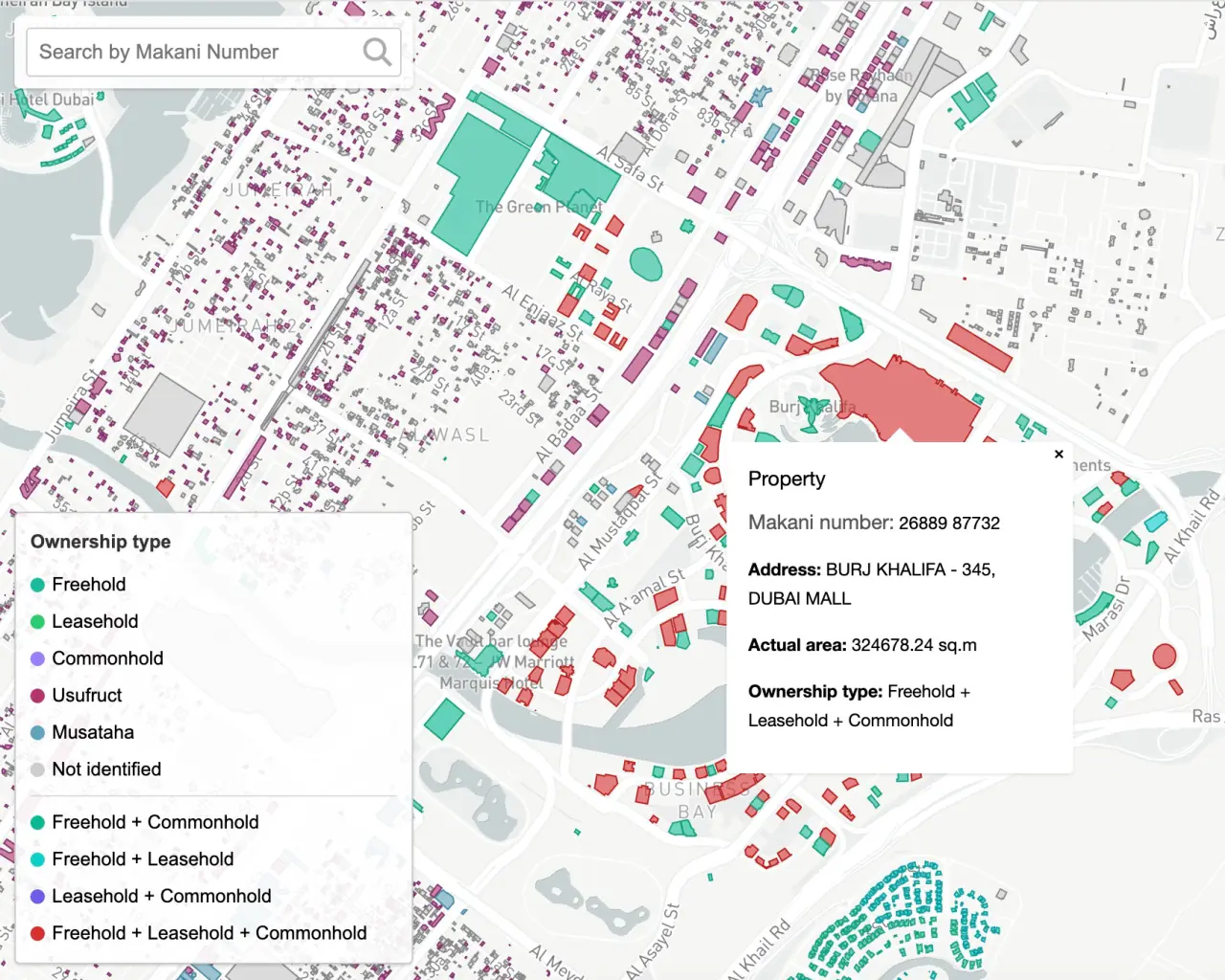Click the Musataha legend color dot
The image size is (1225, 980).
pos(38,733)
